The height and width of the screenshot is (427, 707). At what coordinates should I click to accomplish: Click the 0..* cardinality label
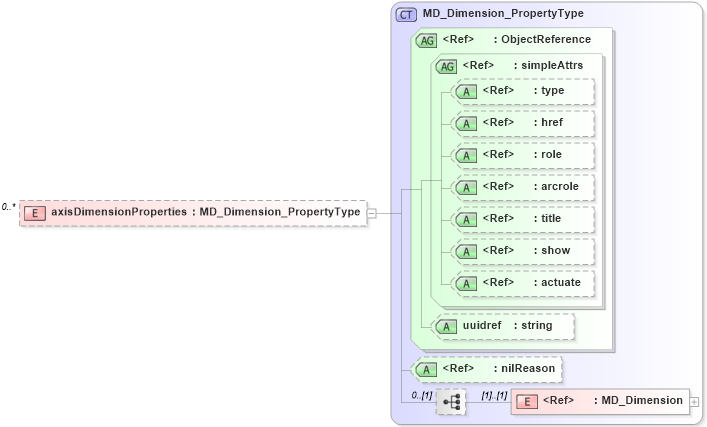8,207
